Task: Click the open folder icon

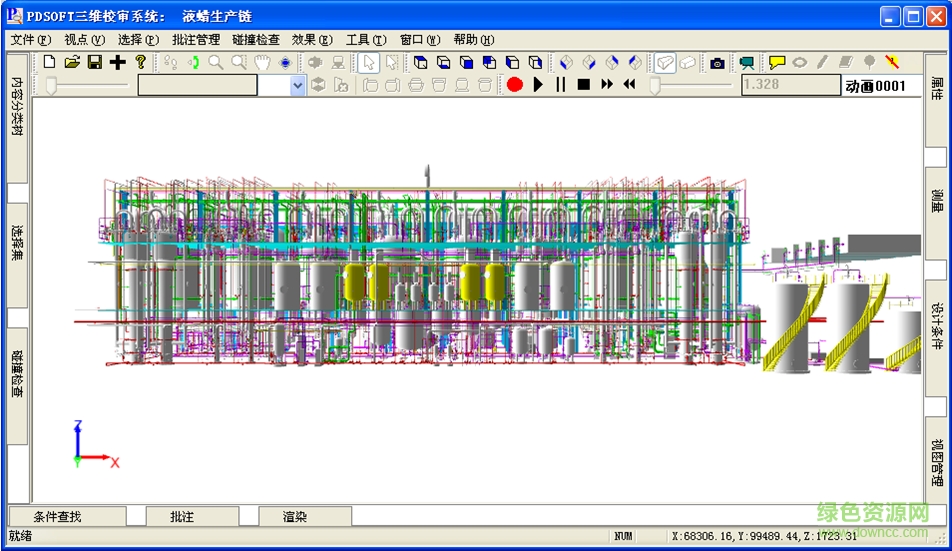Action: [x=72, y=62]
